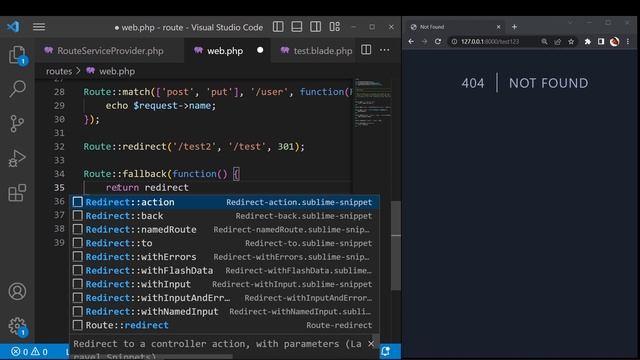Go back in the browser window
640x360 pixels.
pyautogui.click(x=411, y=41)
